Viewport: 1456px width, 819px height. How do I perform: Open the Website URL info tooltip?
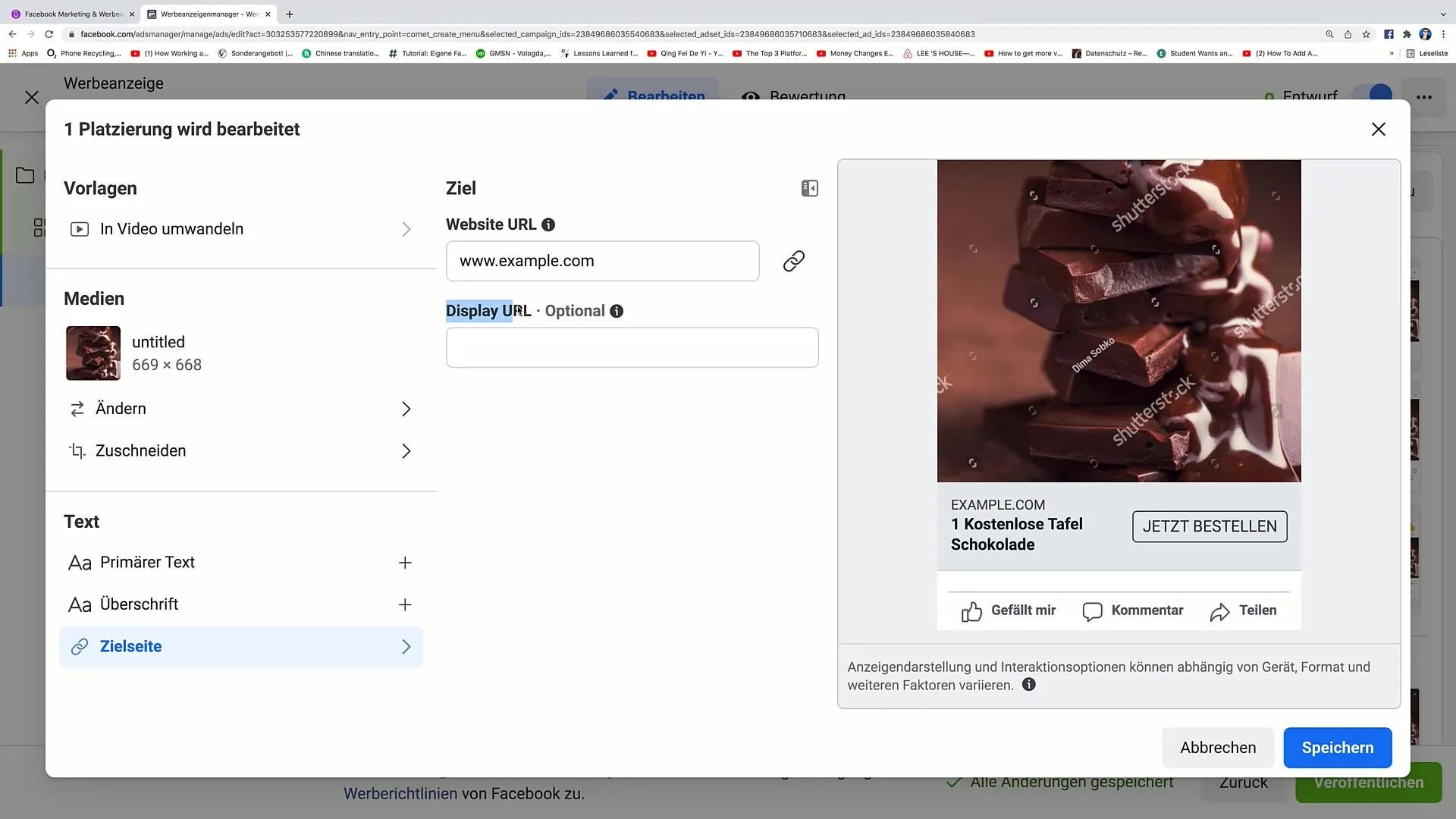tap(548, 224)
